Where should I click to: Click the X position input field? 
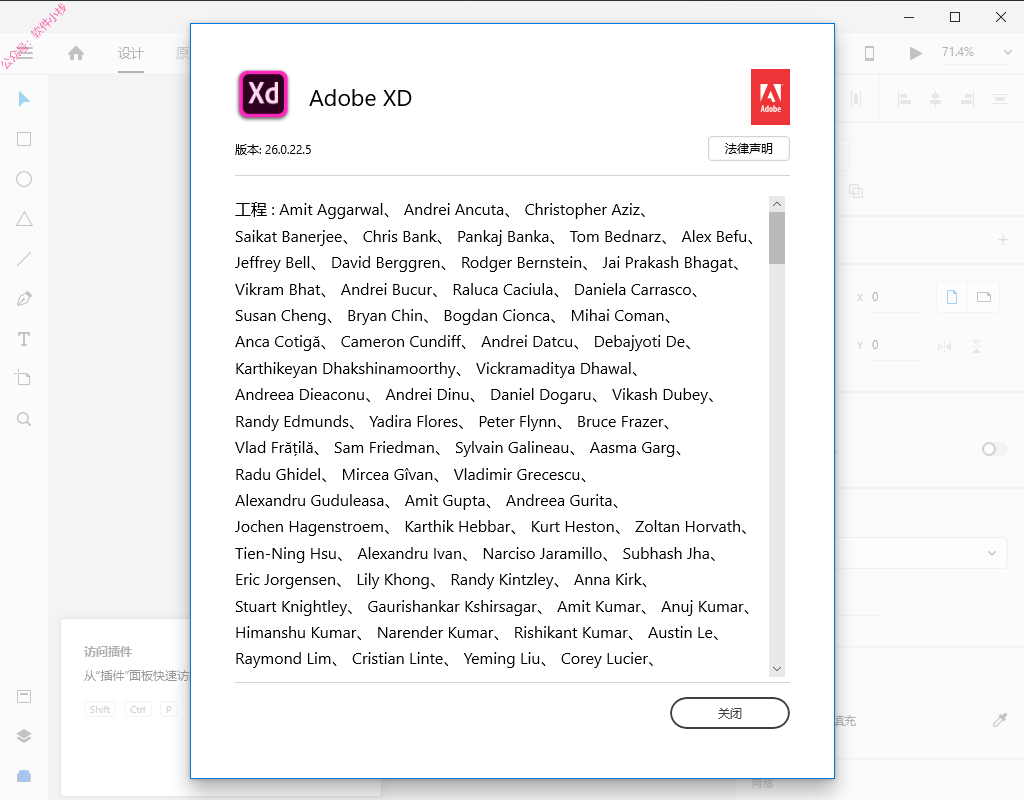pos(894,297)
